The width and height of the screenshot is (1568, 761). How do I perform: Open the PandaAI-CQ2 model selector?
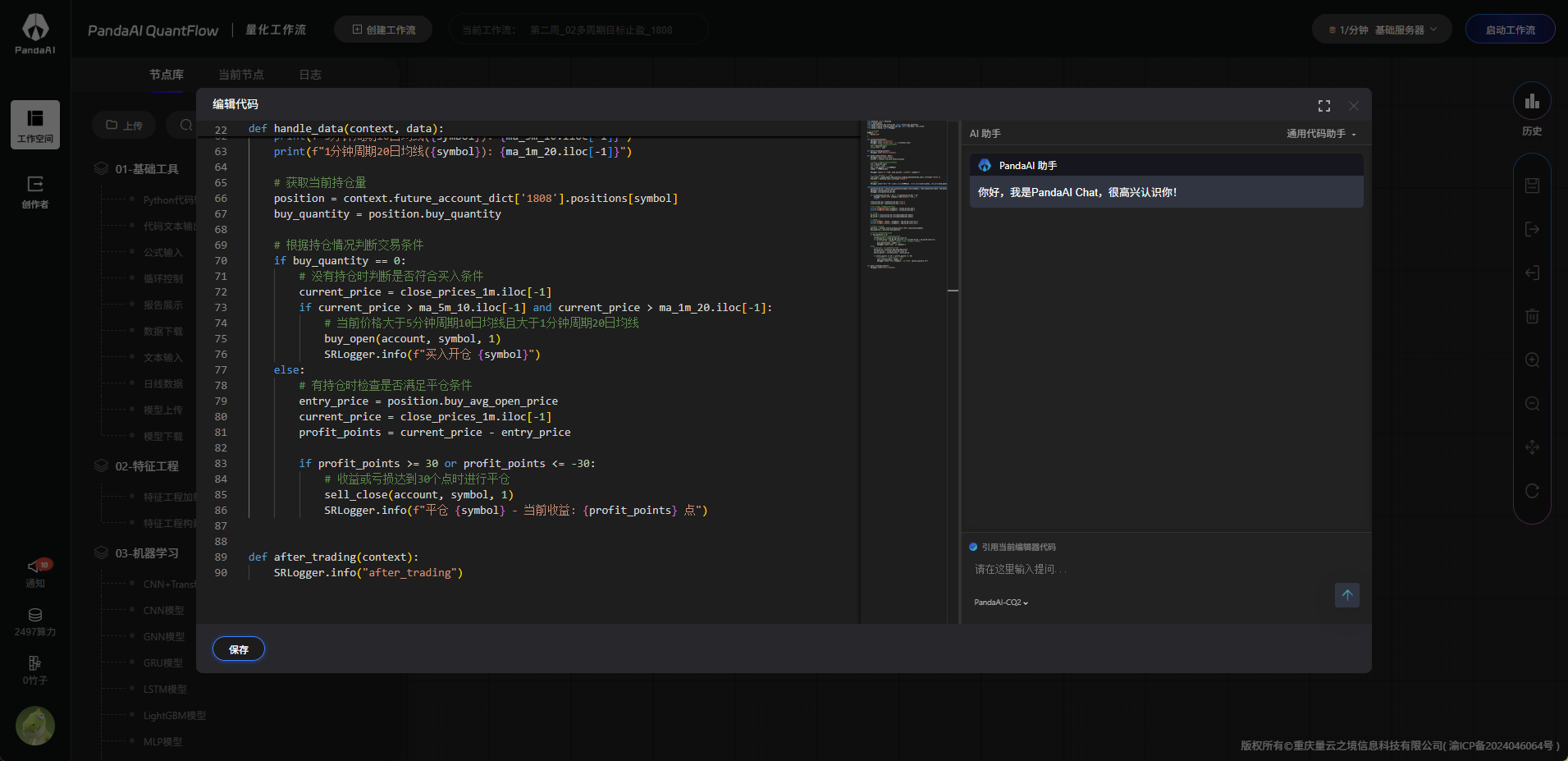tap(1000, 603)
